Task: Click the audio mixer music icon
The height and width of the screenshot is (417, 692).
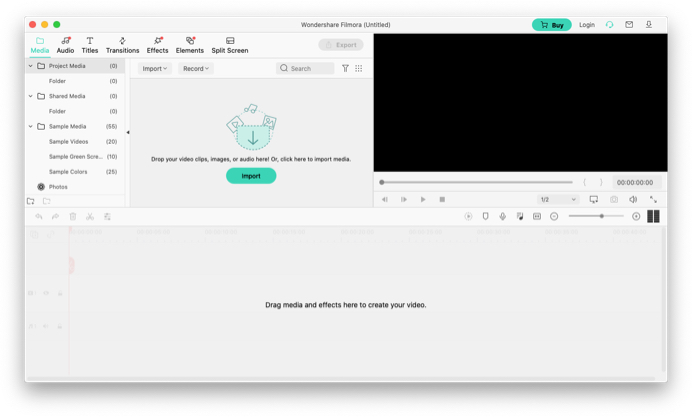Action: [x=520, y=216]
